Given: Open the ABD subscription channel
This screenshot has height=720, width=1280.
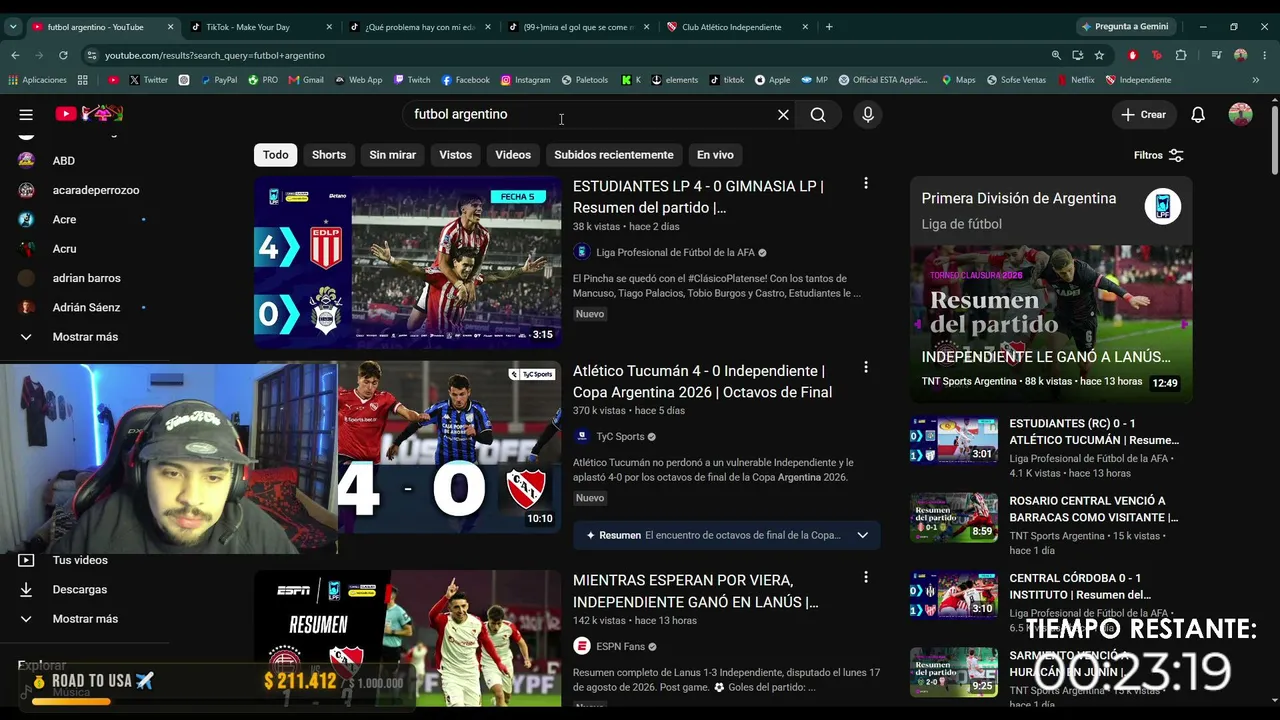Looking at the screenshot, I should pyautogui.click(x=64, y=161).
